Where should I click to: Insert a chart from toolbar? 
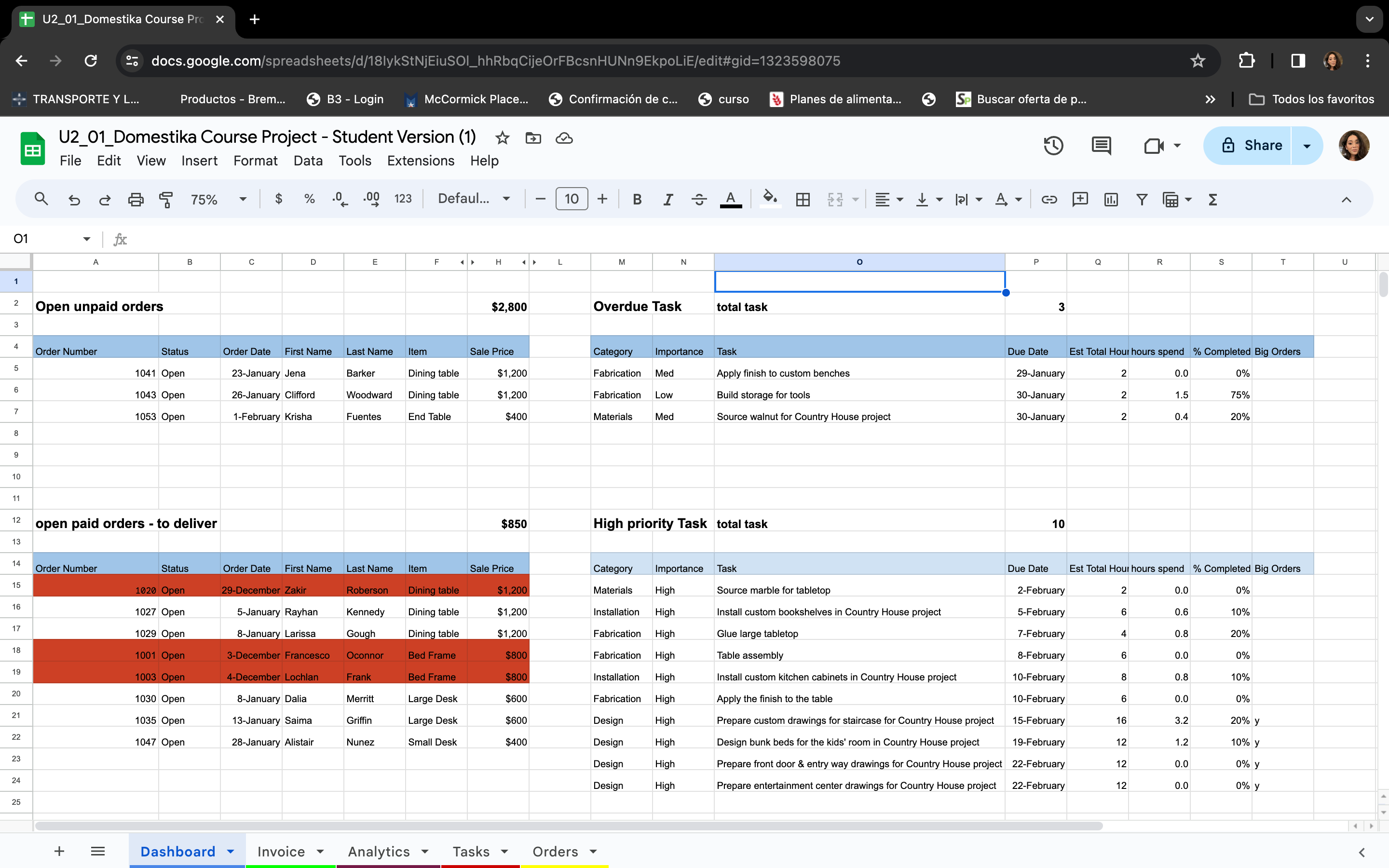pyautogui.click(x=1111, y=199)
